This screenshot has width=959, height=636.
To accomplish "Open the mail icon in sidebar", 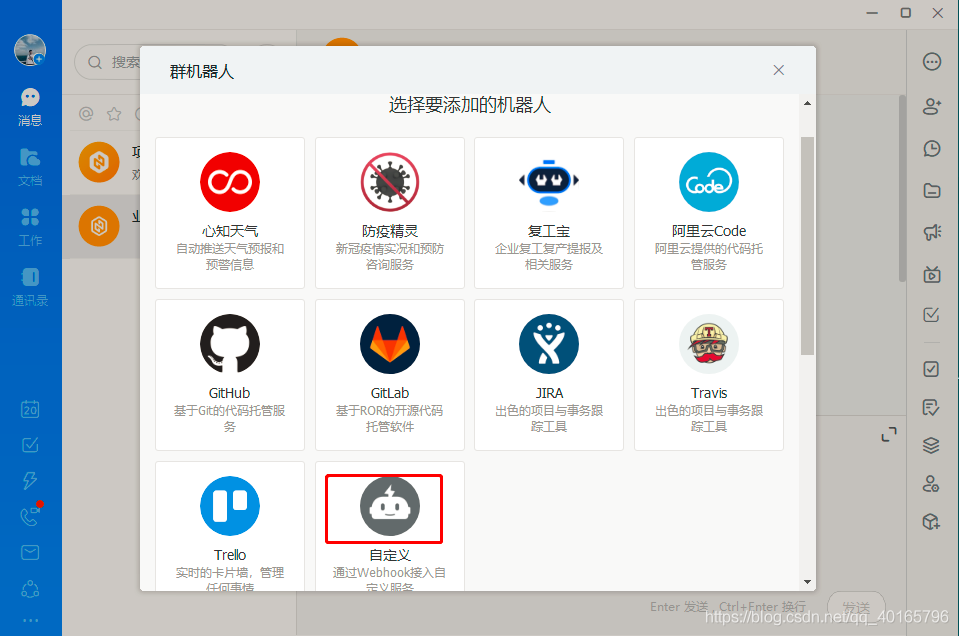I will (30, 553).
